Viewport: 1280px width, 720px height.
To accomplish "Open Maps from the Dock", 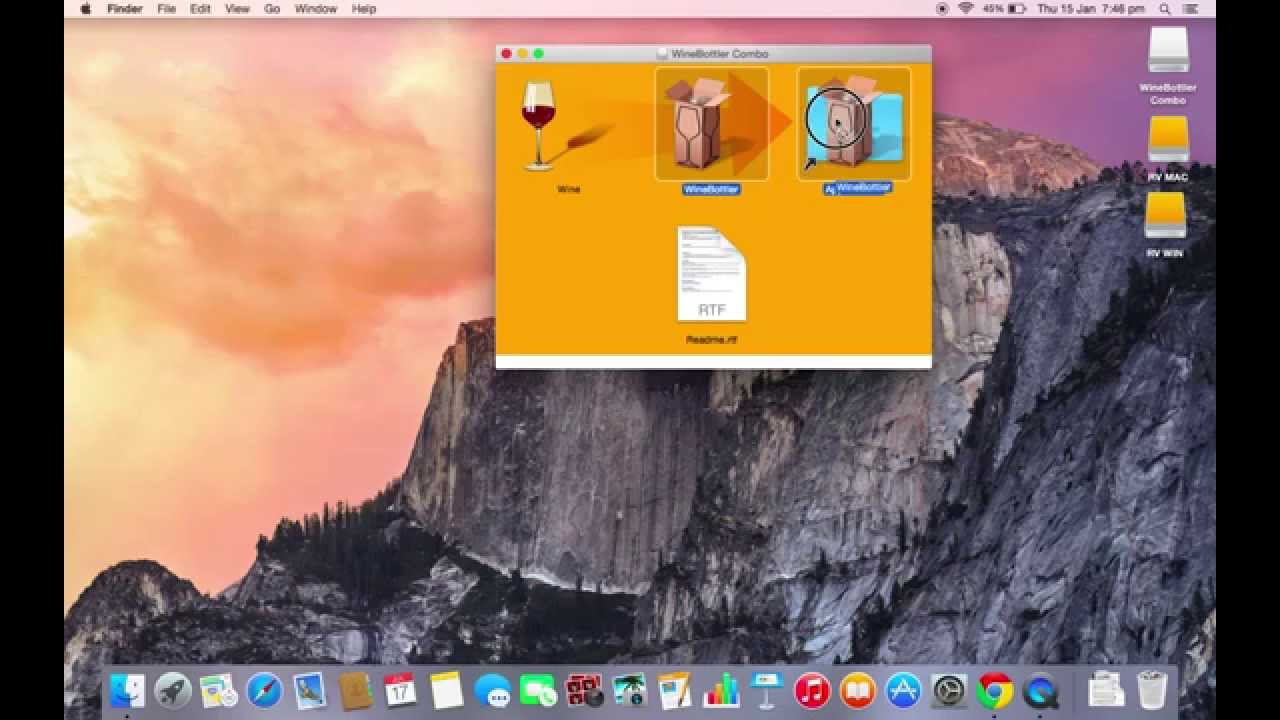I will coord(218,691).
